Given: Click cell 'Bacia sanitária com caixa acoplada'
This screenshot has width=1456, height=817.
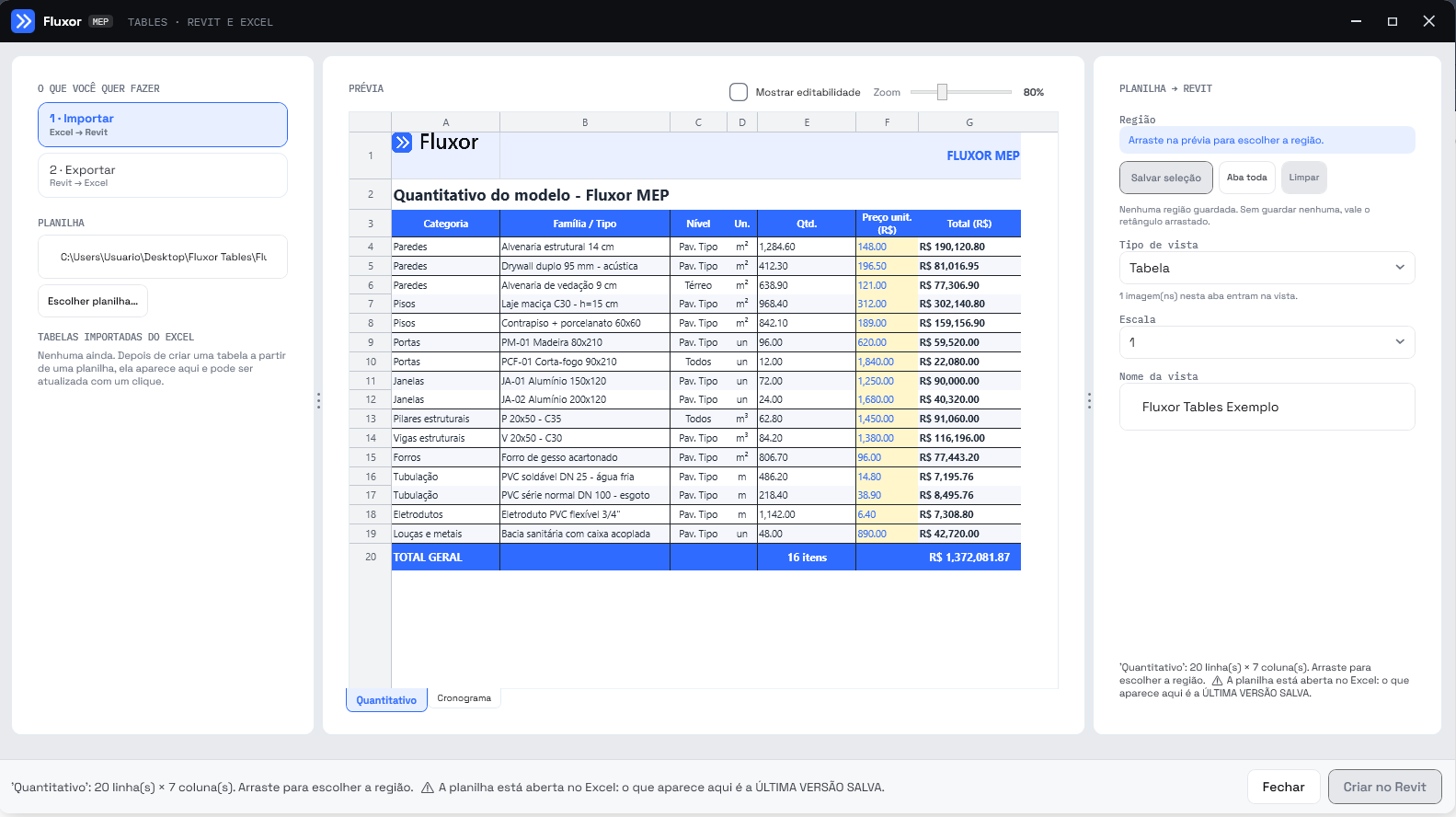Looking at the screenshot, I should click(585, 534).
